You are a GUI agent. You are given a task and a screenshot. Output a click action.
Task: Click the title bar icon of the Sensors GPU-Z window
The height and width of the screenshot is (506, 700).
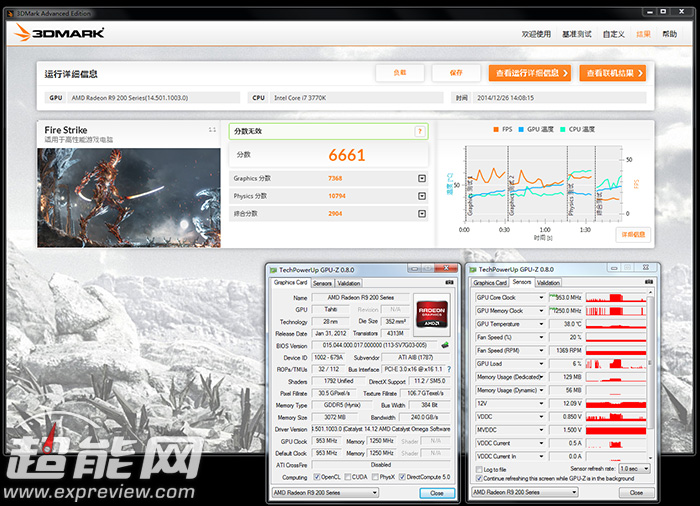[x=473, y=270]
